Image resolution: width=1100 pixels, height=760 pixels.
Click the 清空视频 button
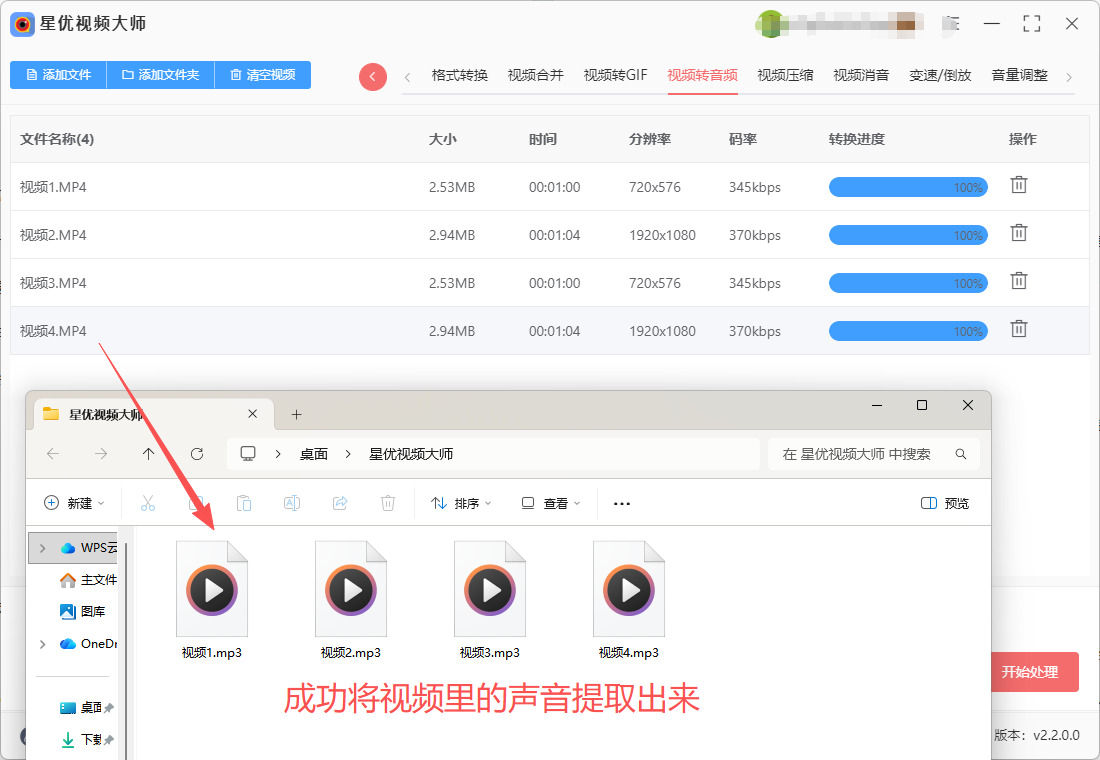pyautogui.click(x=262, y=74)
